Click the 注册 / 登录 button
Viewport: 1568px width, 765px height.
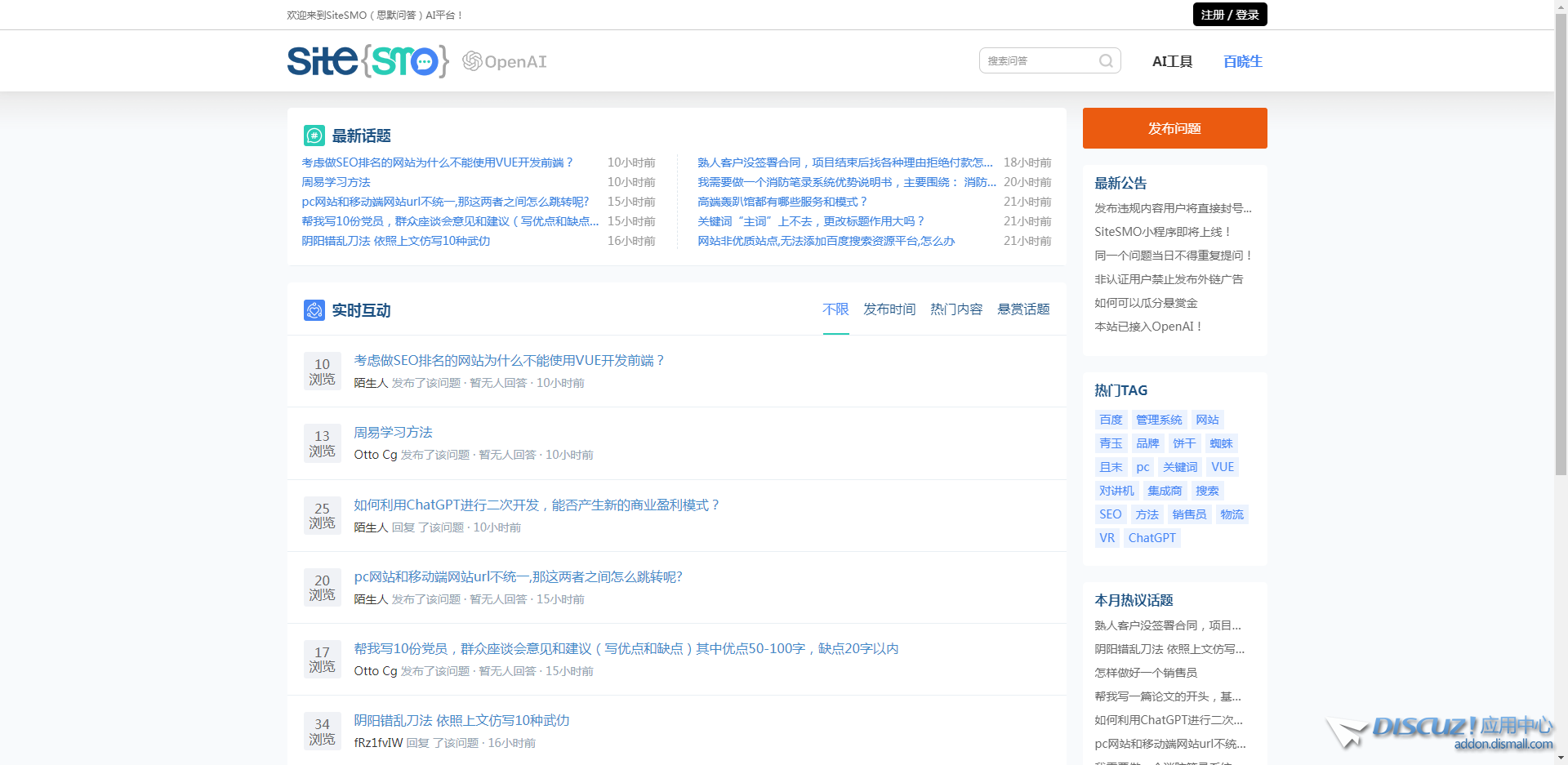(x=1229, y=14)
